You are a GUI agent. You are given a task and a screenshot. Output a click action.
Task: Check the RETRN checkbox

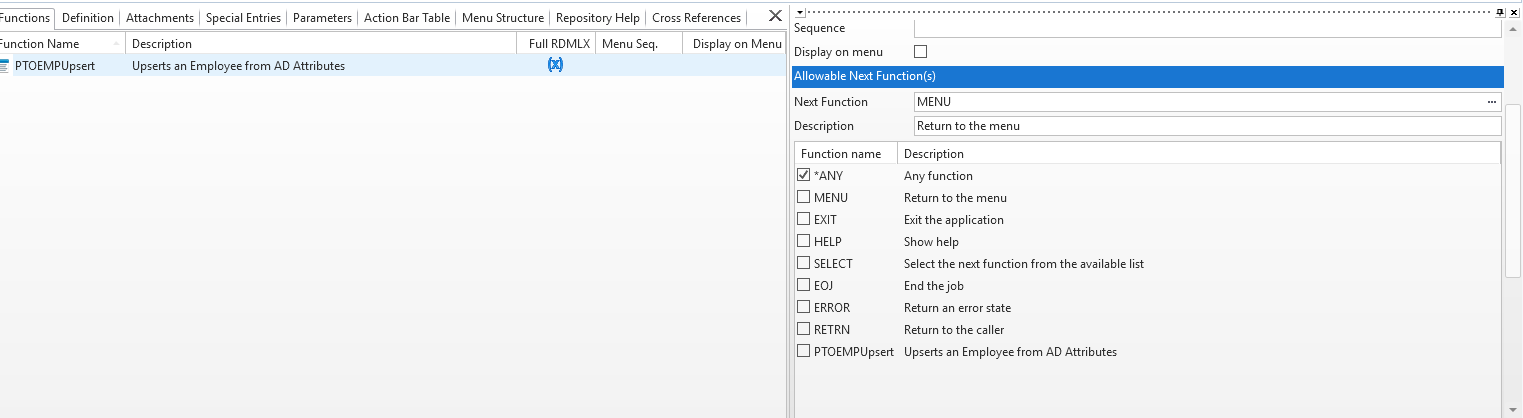click(x=803, y=329)
